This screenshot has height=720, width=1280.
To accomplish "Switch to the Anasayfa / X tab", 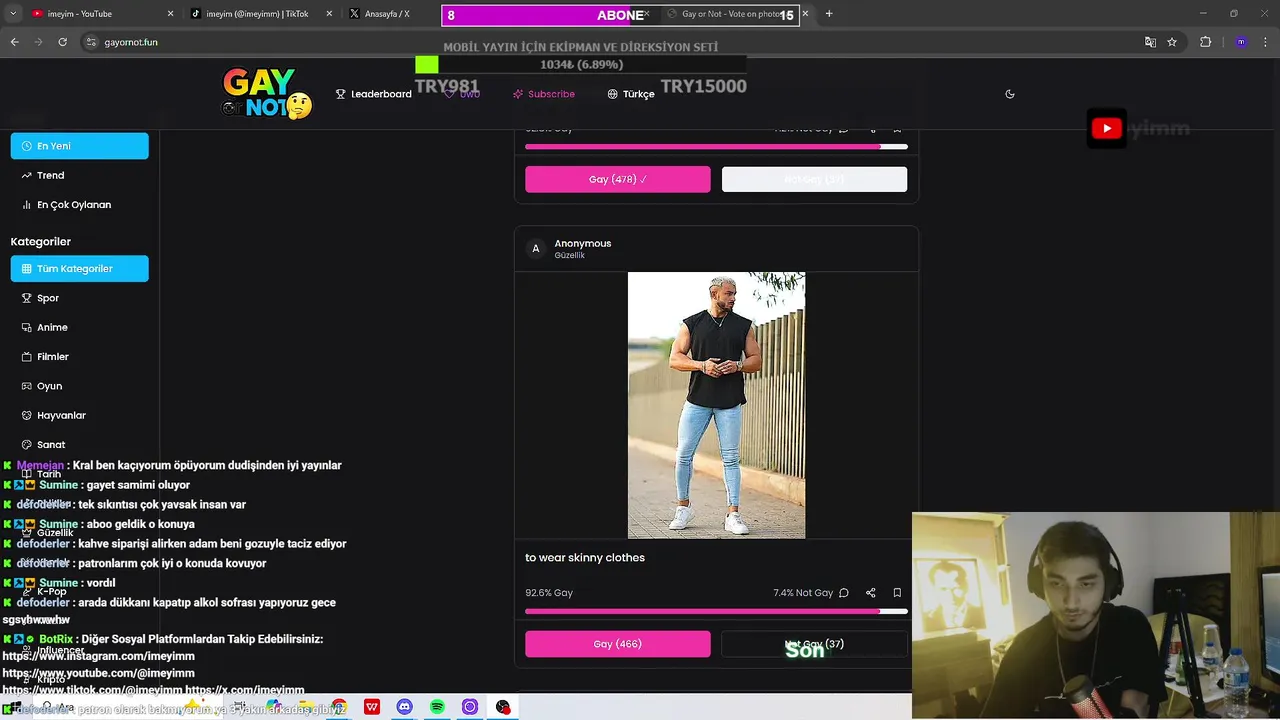I will coord(387,14).
